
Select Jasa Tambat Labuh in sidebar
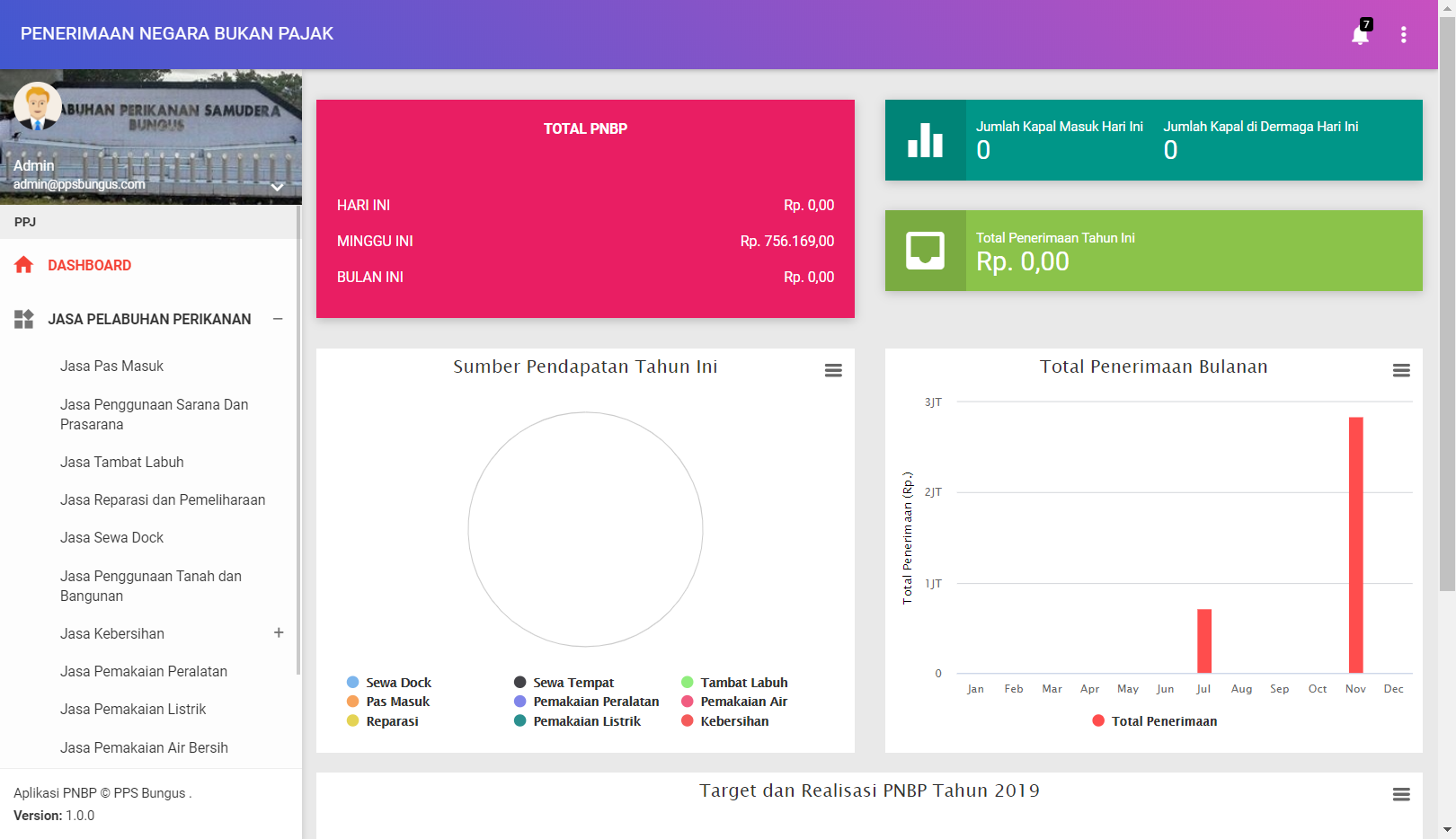click(x=121, y=463)
